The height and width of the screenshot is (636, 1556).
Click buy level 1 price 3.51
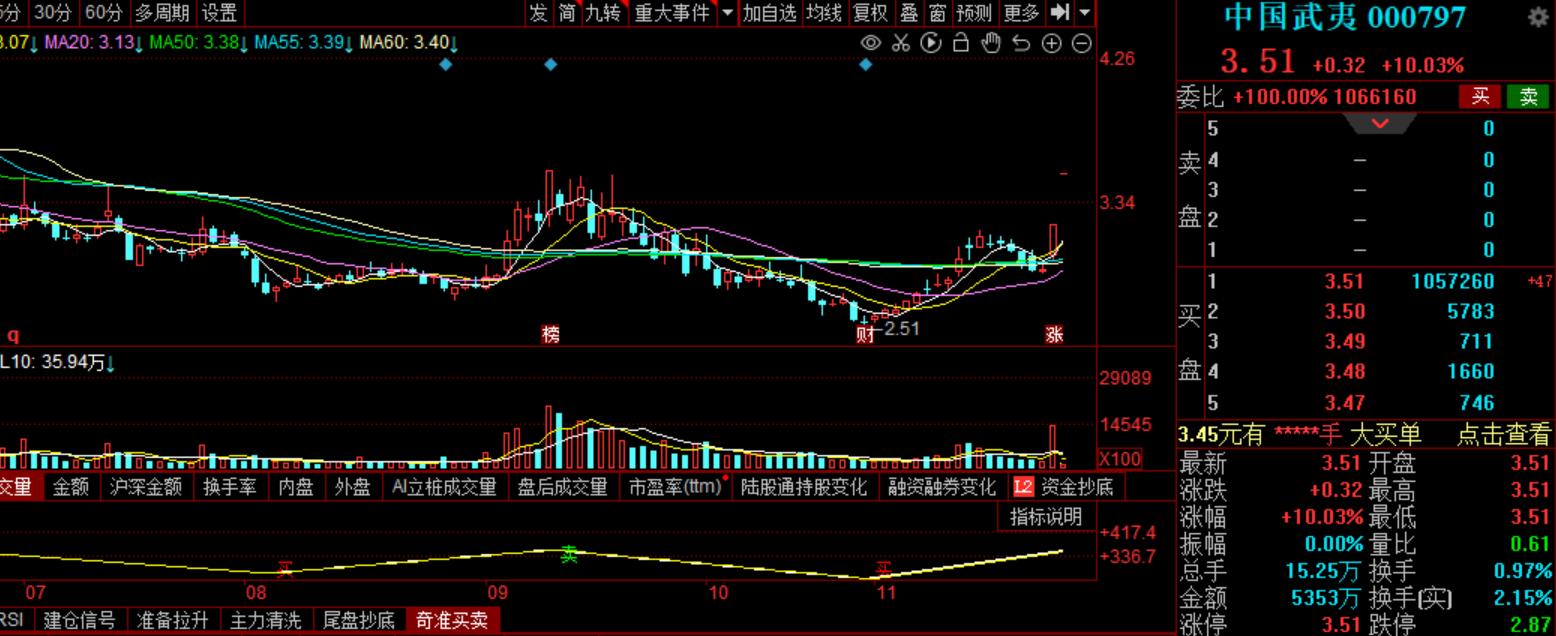(x=1344, y=282)
